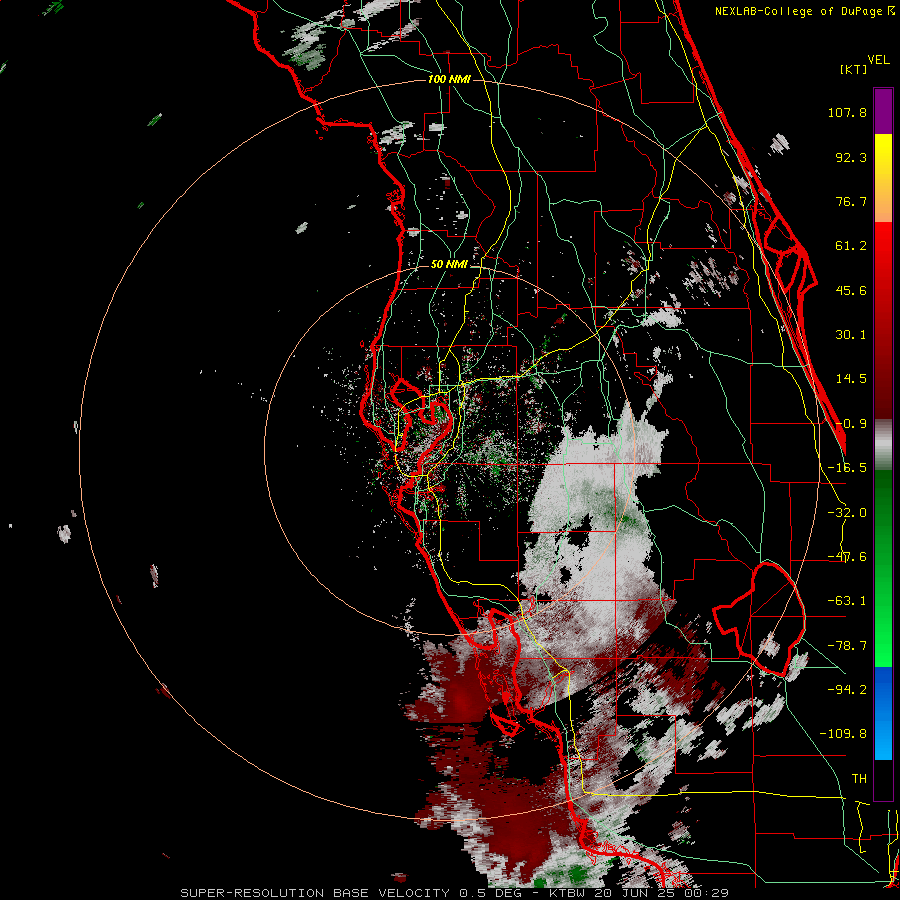Click the Lake Okeechobee outline on the map
Viewport: 900px width, 900px height.
(x=759, y=619)
